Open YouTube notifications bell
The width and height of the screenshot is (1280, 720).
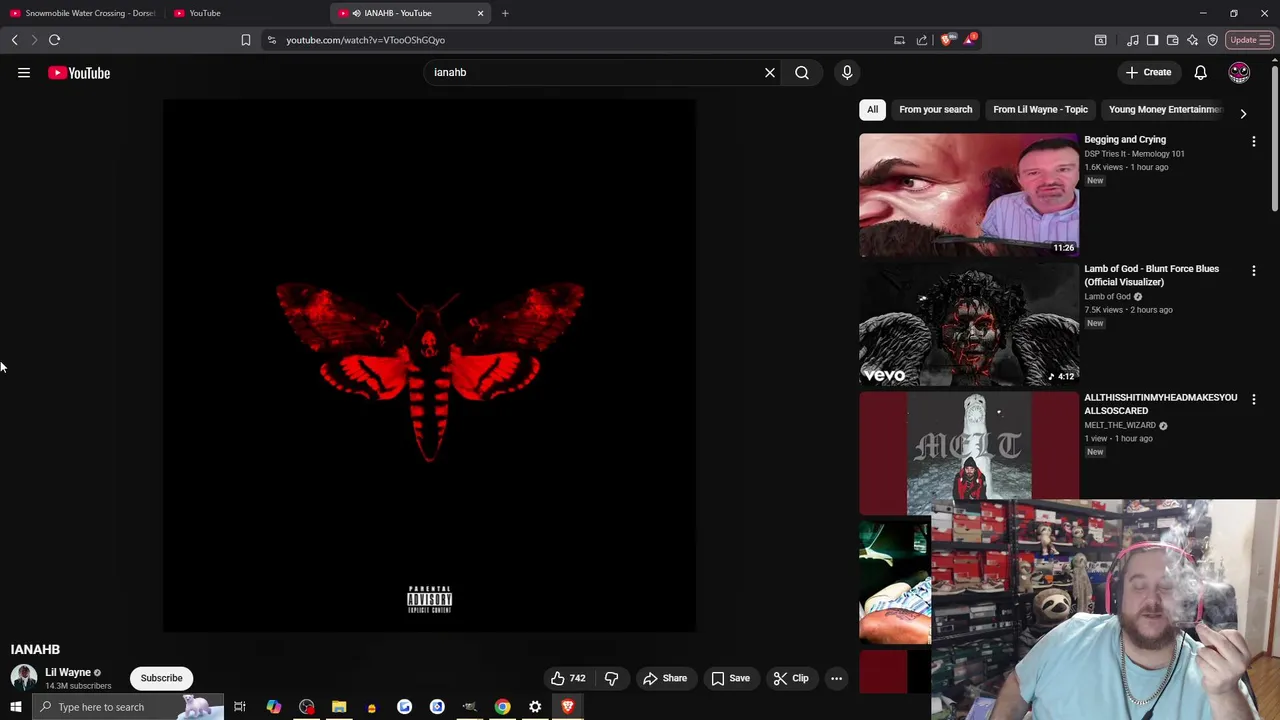coord(1201,72)
